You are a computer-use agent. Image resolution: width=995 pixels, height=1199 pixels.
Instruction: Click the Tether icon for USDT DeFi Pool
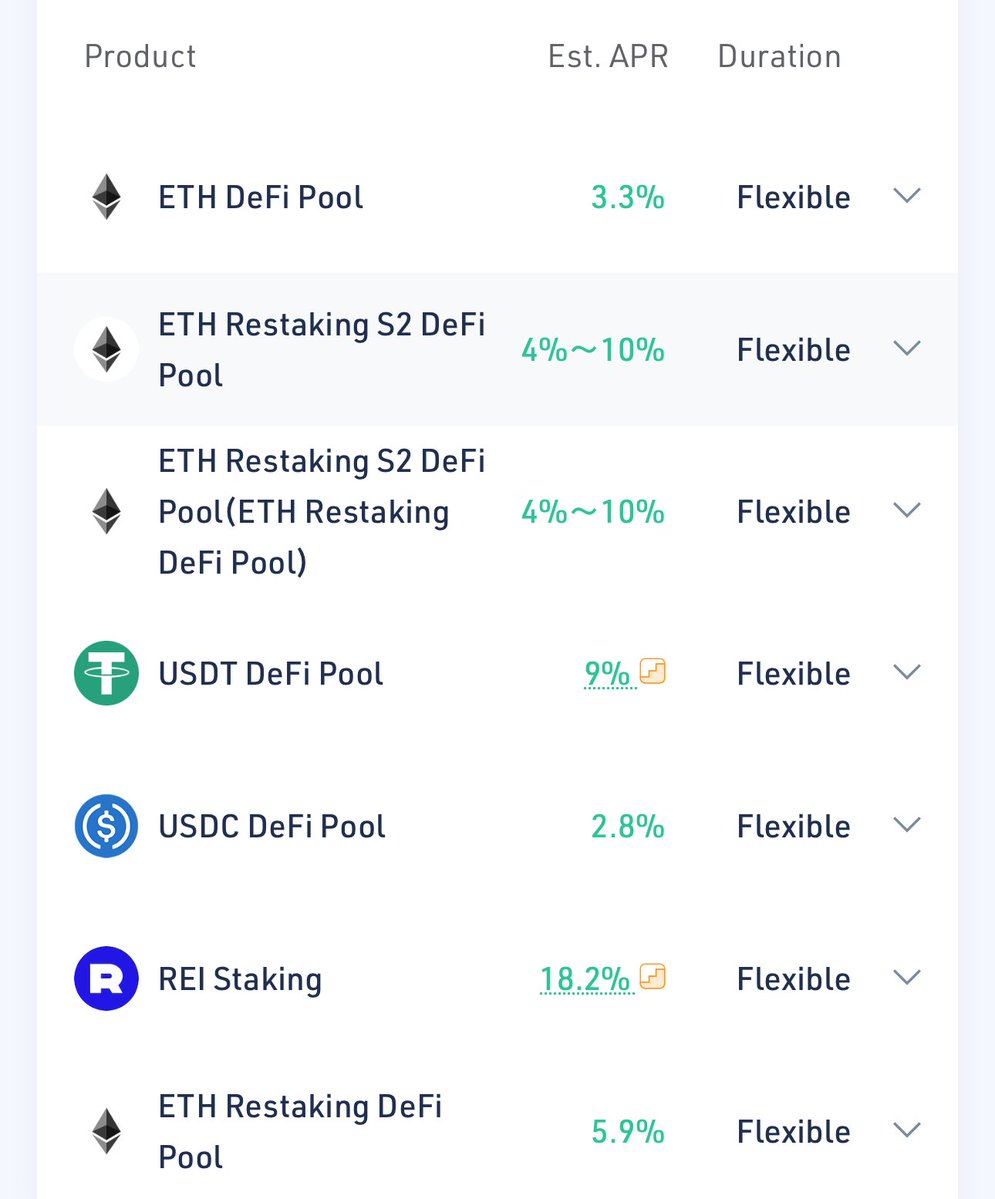point(106,673)
